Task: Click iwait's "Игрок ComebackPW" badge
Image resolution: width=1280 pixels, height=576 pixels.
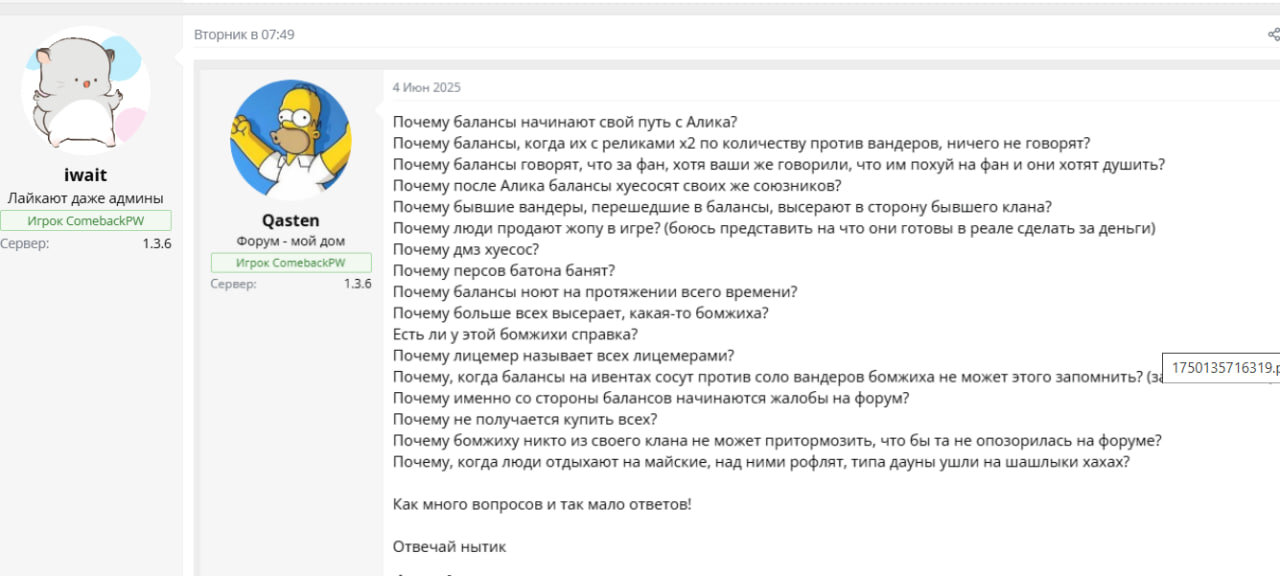Action: [86, 221]
